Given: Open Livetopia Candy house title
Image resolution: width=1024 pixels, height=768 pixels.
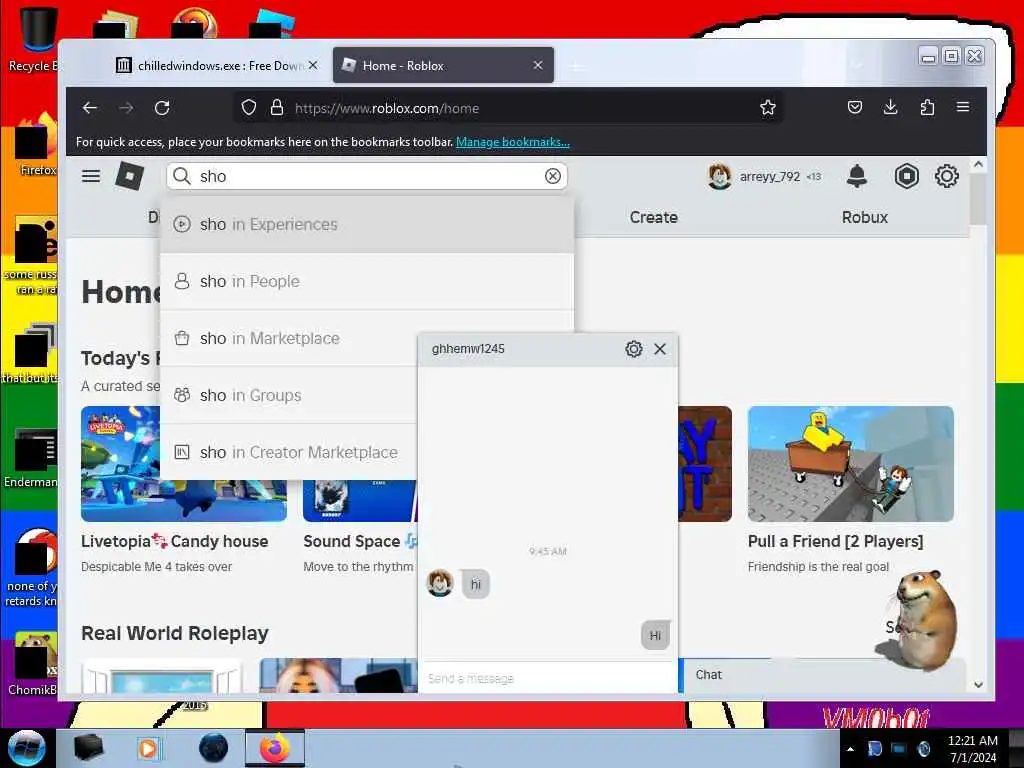Looking at the screenshot, I should [174, 541].
